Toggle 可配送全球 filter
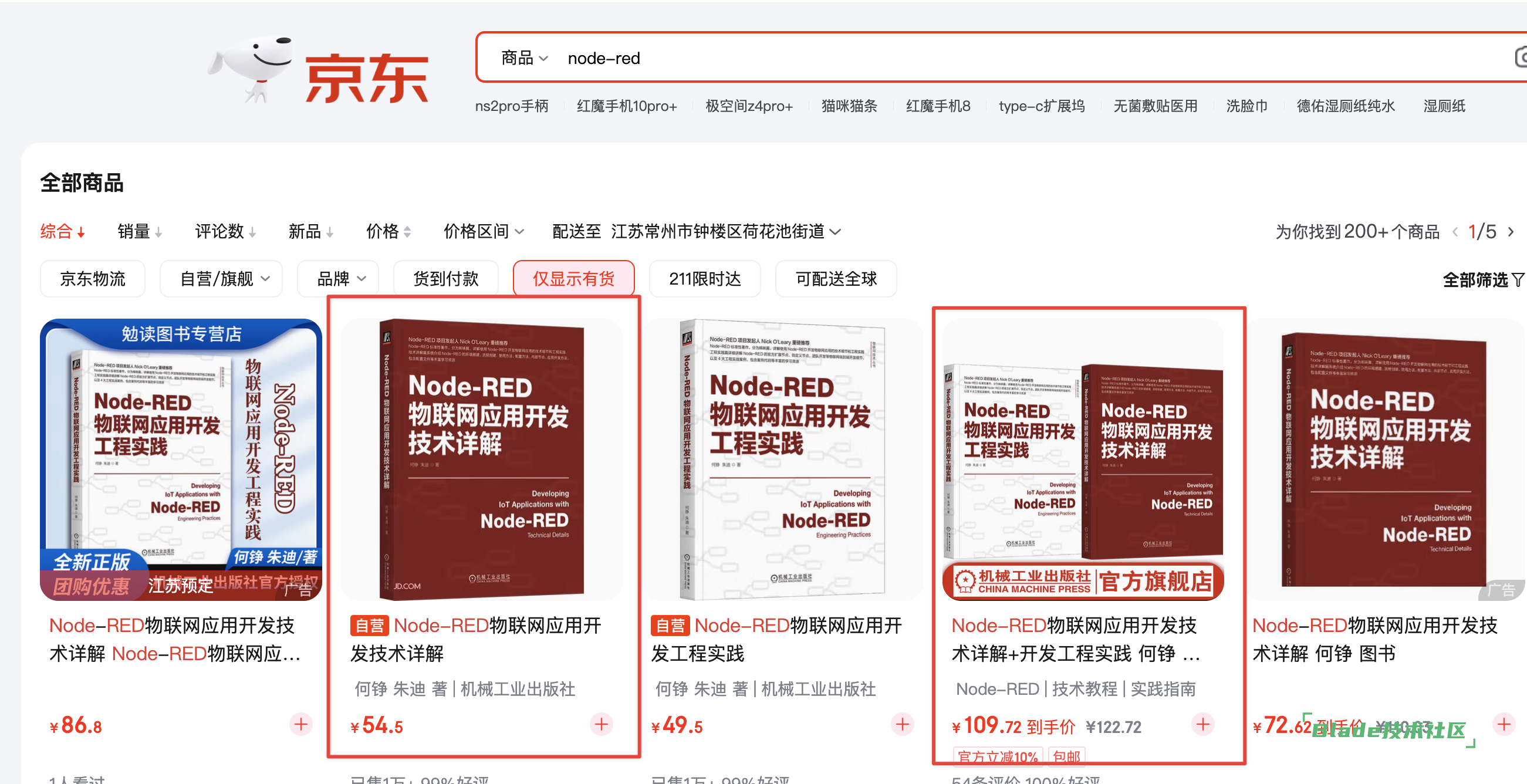 pos(836,279)
